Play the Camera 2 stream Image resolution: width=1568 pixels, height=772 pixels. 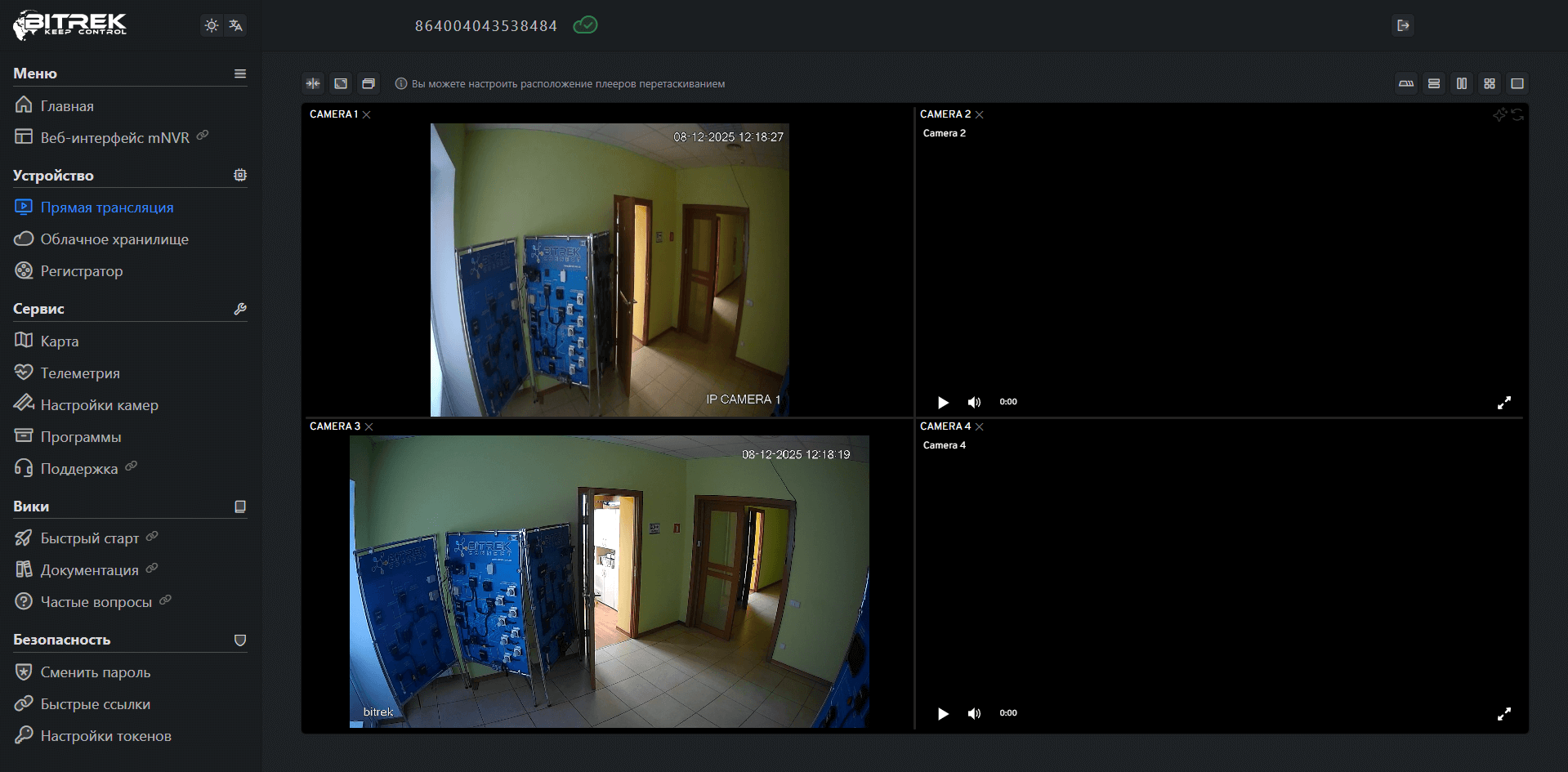pyautogui.click(x=943, y=402)
